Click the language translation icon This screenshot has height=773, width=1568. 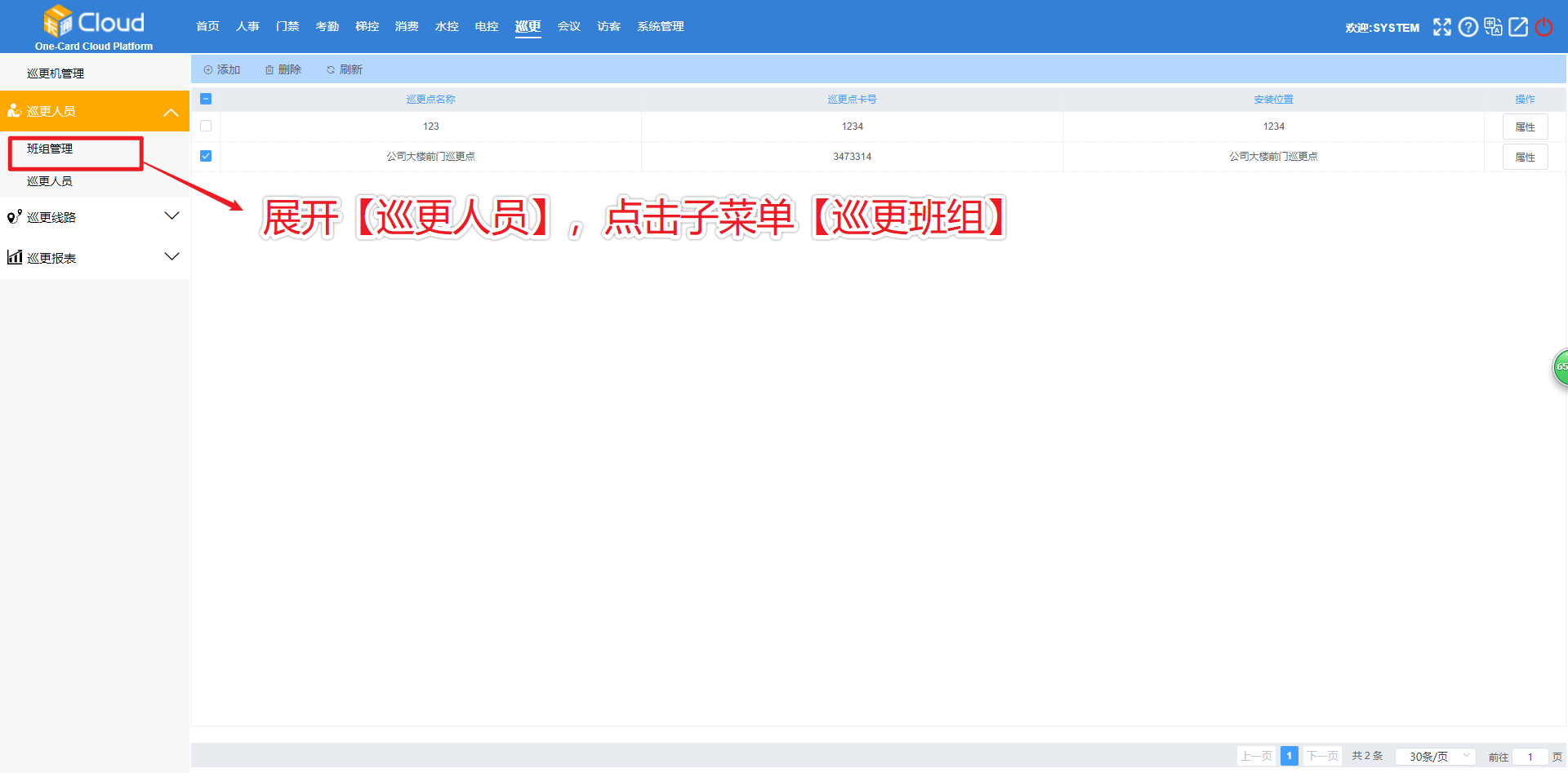[1493, 27]
